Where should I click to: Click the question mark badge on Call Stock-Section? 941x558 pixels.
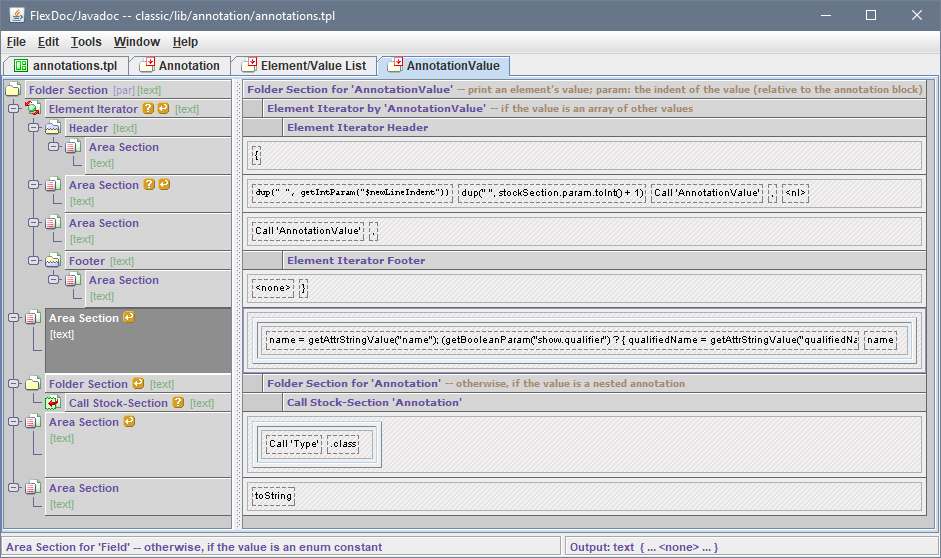pos(178,403)
